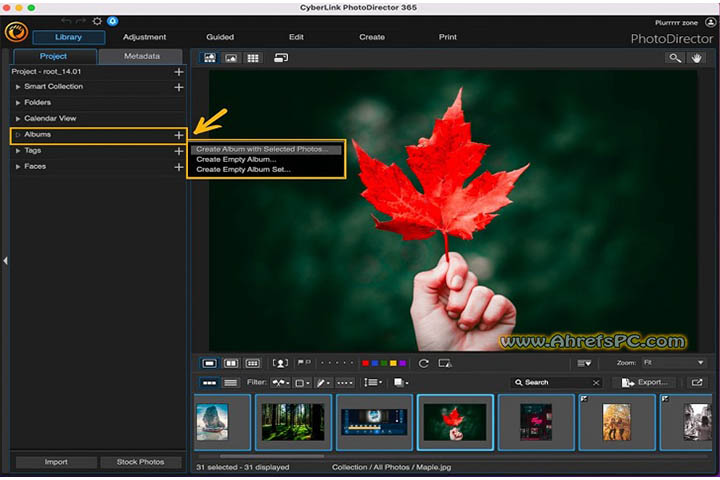This screenshot has width=720, height=480.
Task: Switch to viewer only mode icon
Action: [x=231, y=58]
